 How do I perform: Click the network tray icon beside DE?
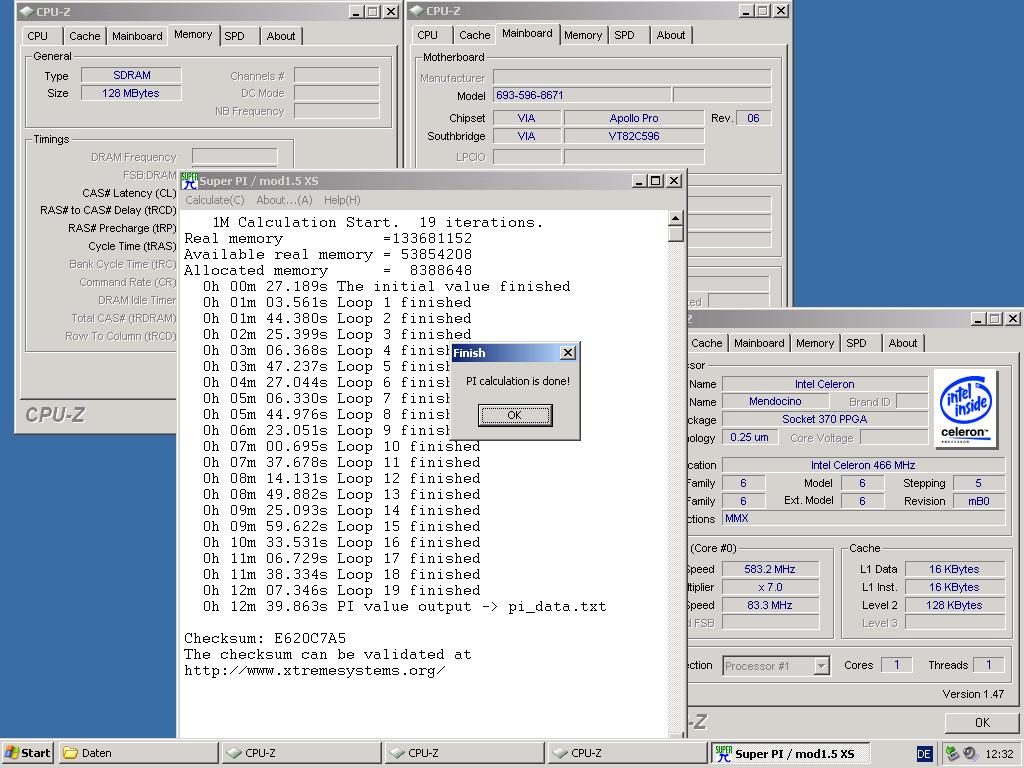[x=952, y=753]
